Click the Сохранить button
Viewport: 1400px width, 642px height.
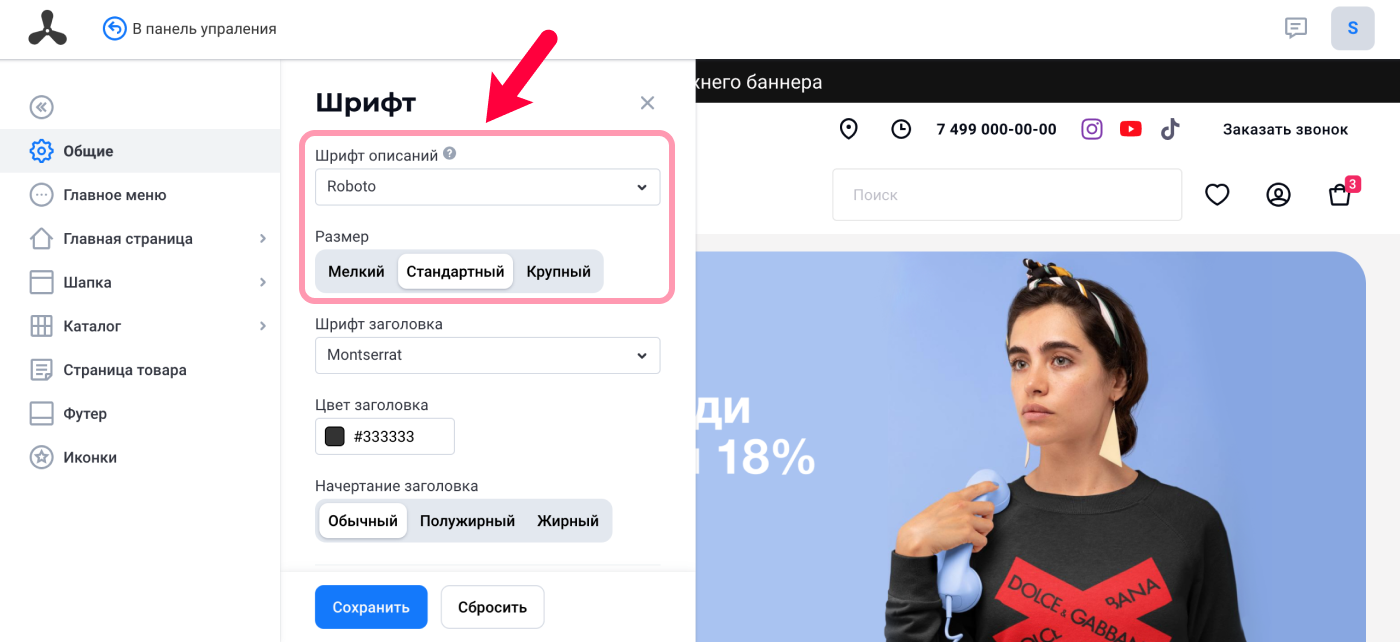pos(371,607)
